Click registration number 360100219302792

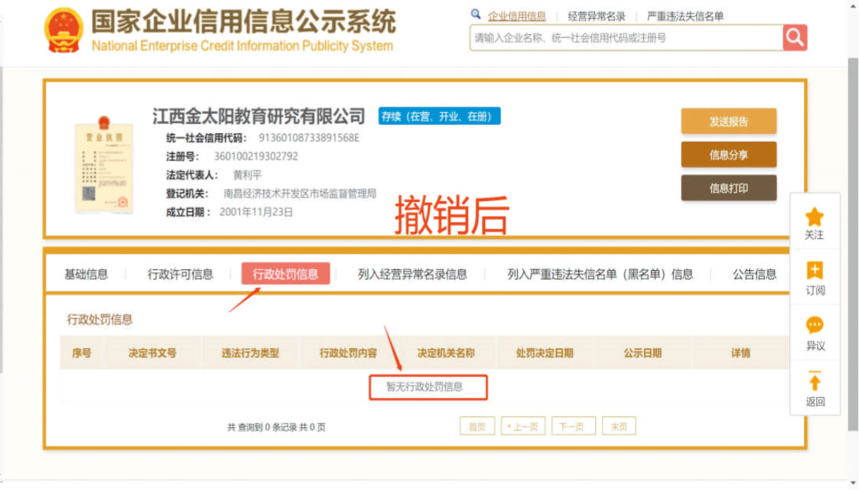click(256, 157)
